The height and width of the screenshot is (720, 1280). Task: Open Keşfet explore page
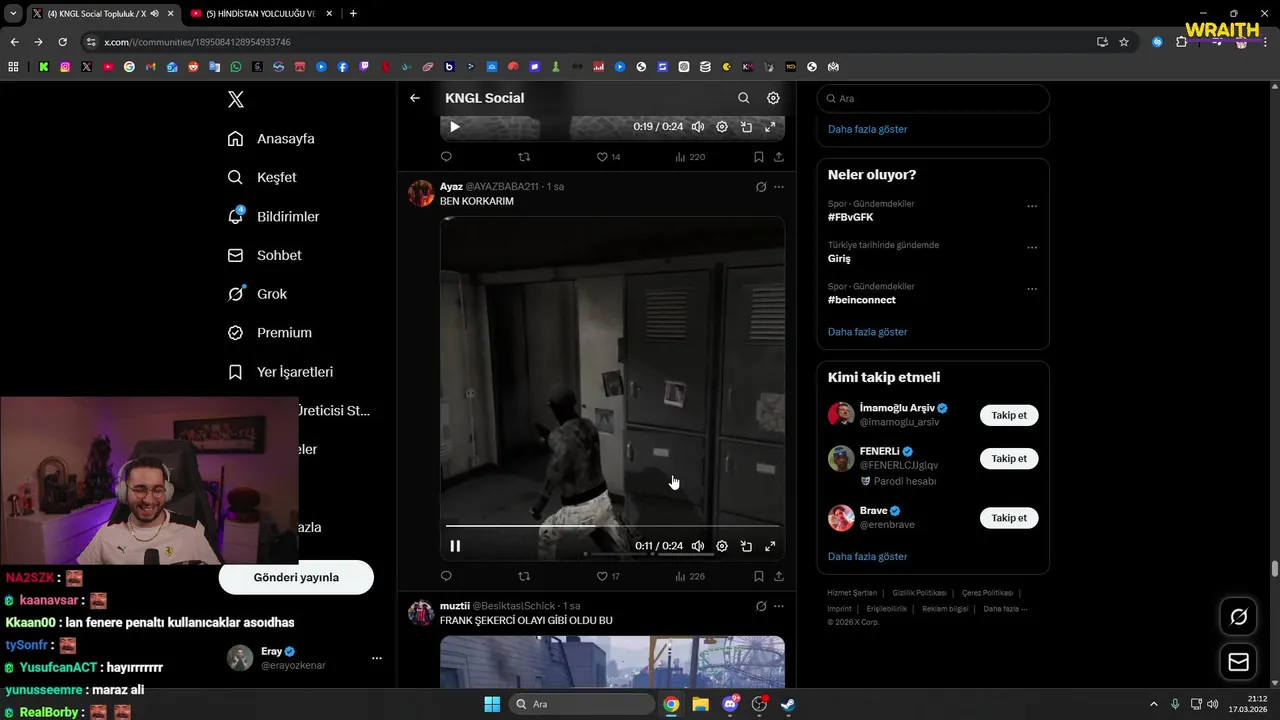pos(262,177)
